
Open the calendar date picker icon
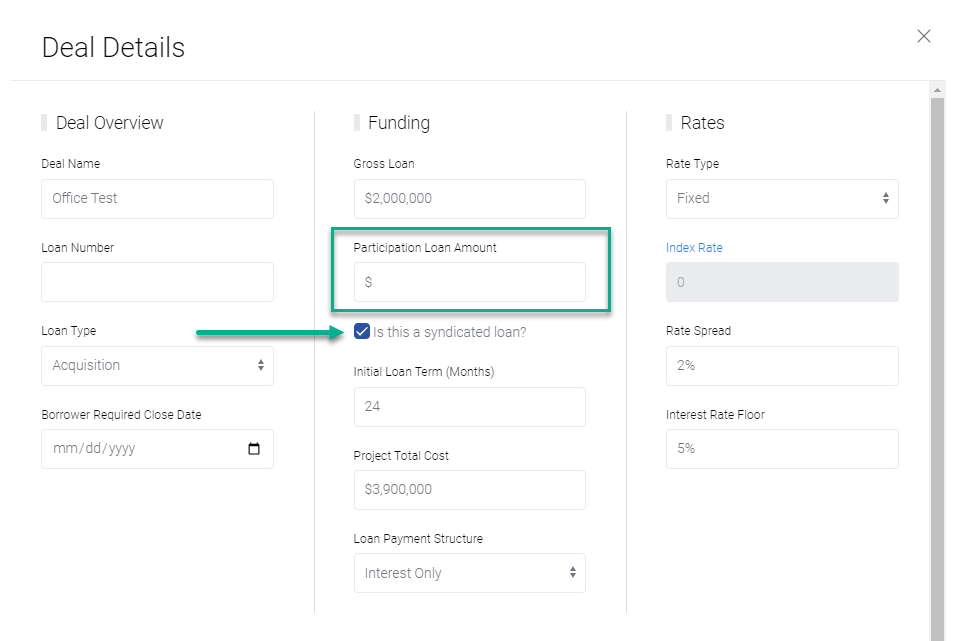tap(254, 449)
